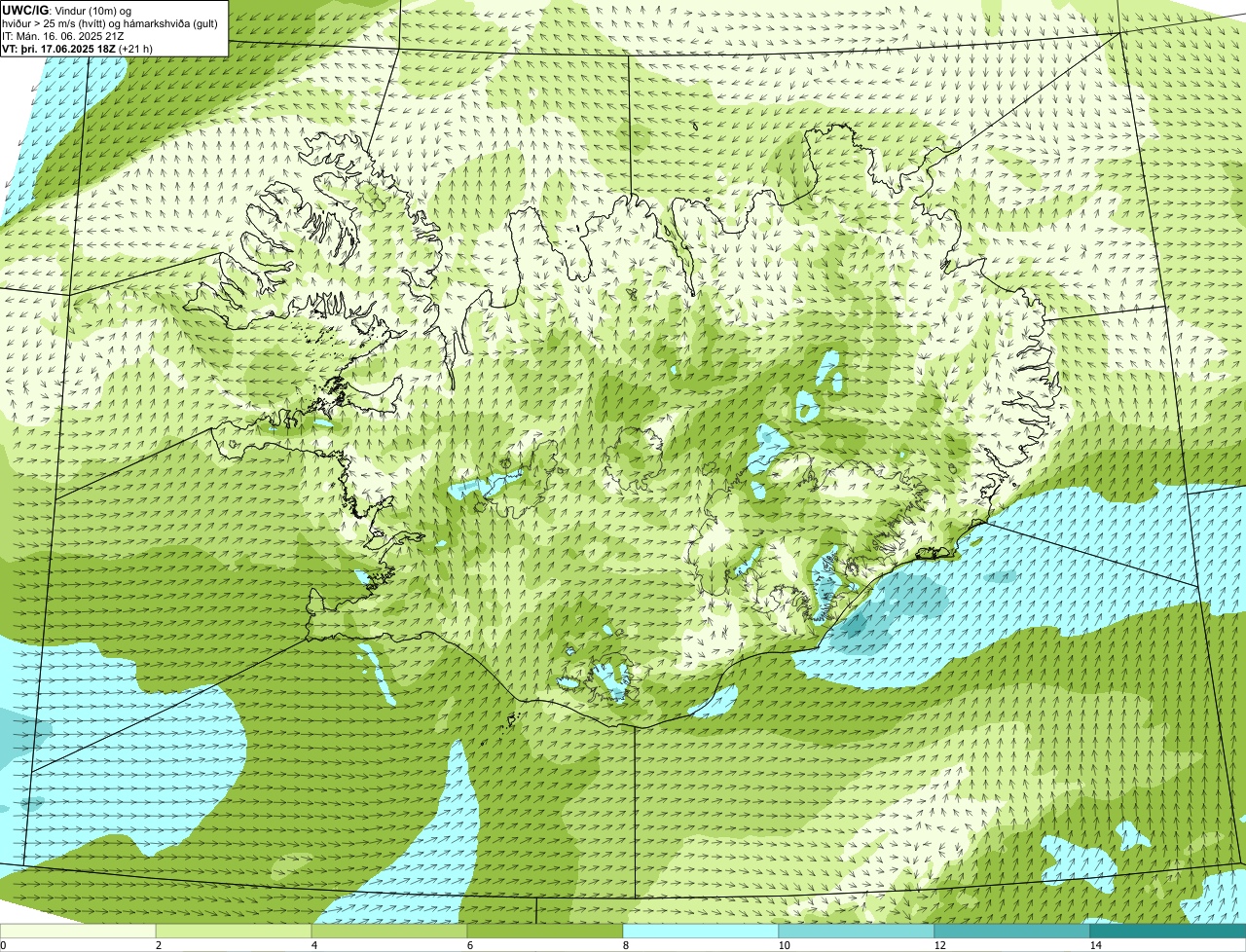Click the legend scale label '14'
Image resolution: width=1246 pixels, height=952 pixels.
tap(1094, 945)
